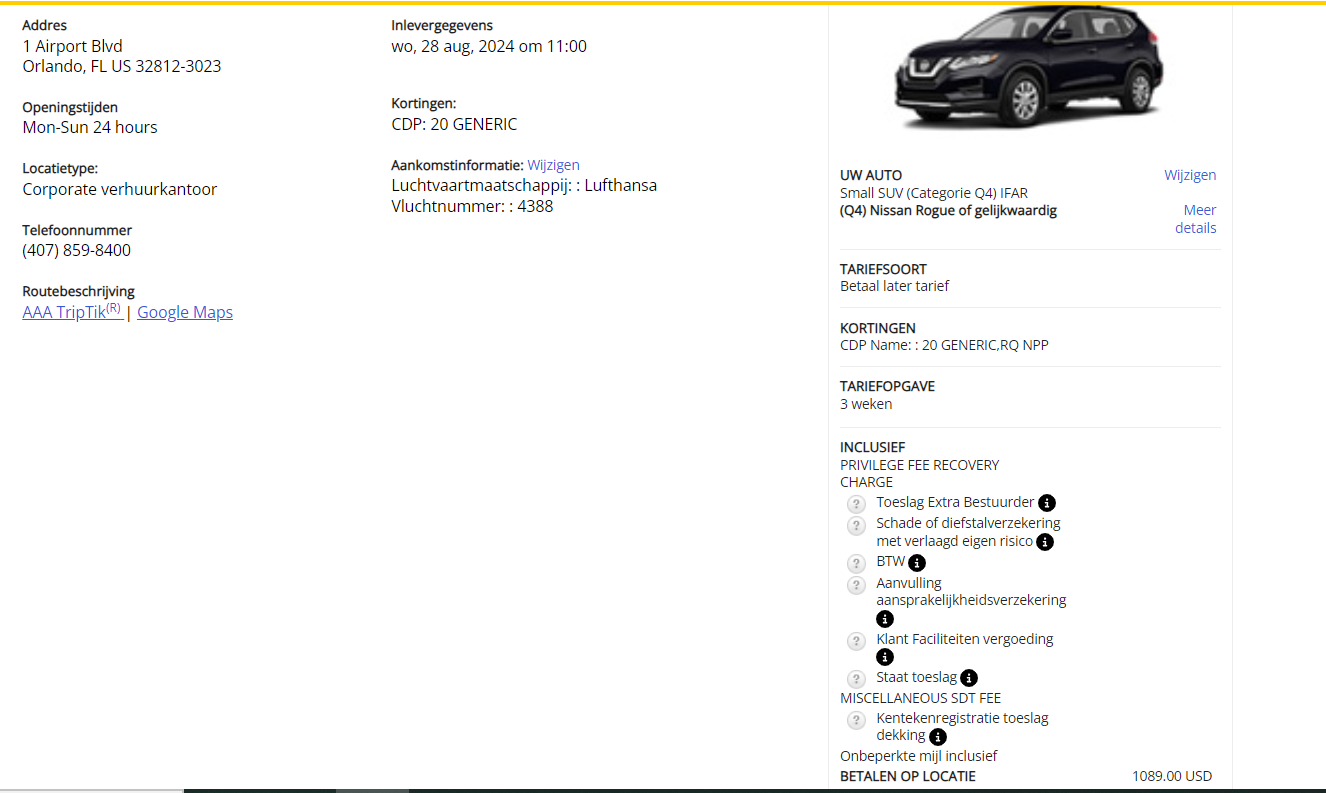Click question mark beside Aanvulling aansprakelijkheidsverzekering

pyautogui.click(x=856, y=585)
